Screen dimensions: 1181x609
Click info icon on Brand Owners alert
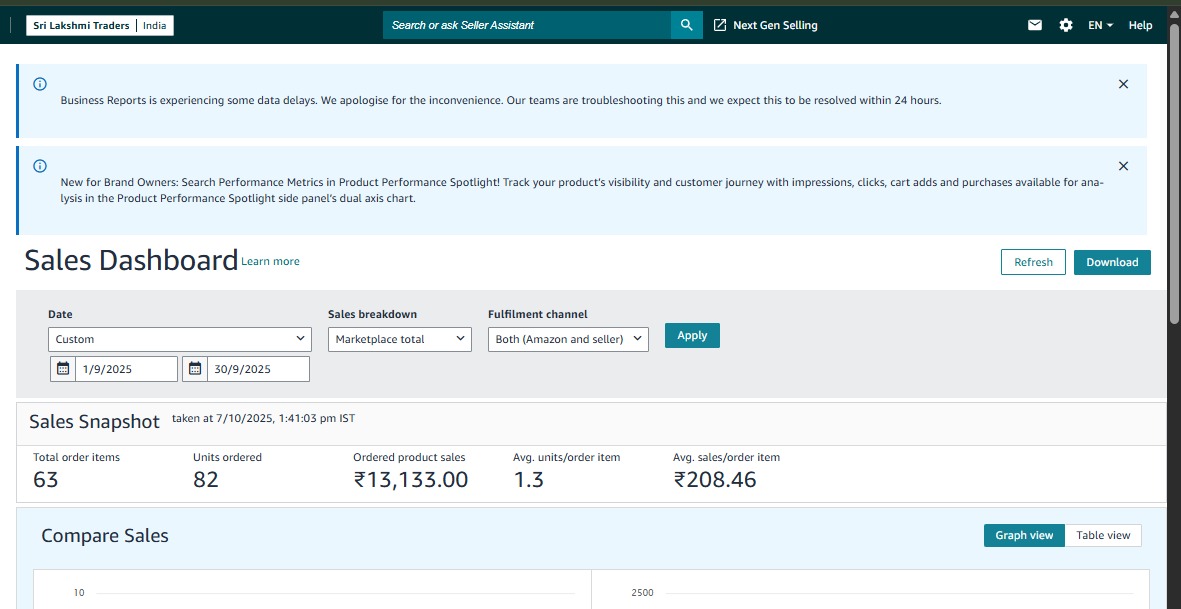tap(40, 166)
